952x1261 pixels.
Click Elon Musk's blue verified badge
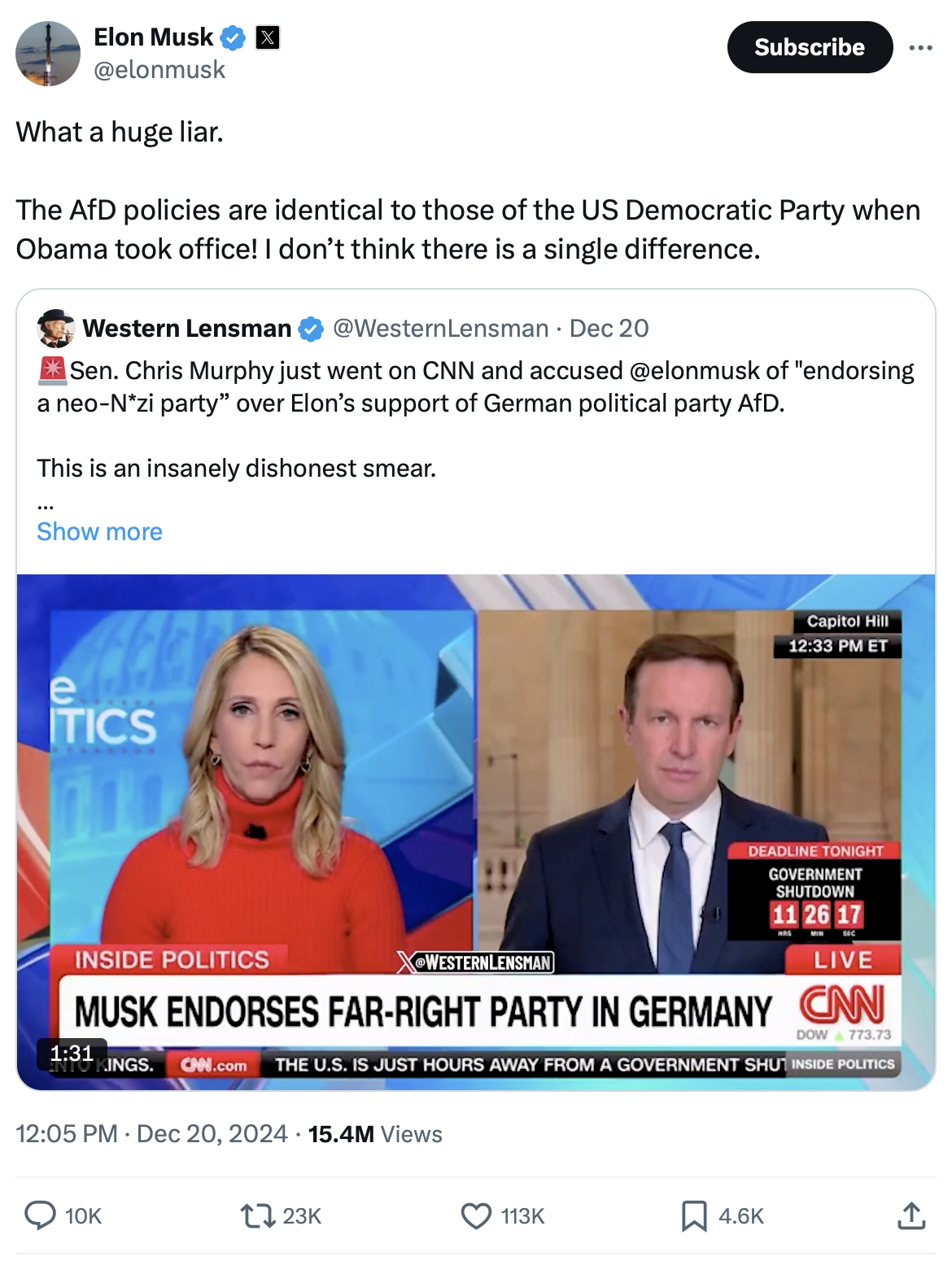[234, 37]
